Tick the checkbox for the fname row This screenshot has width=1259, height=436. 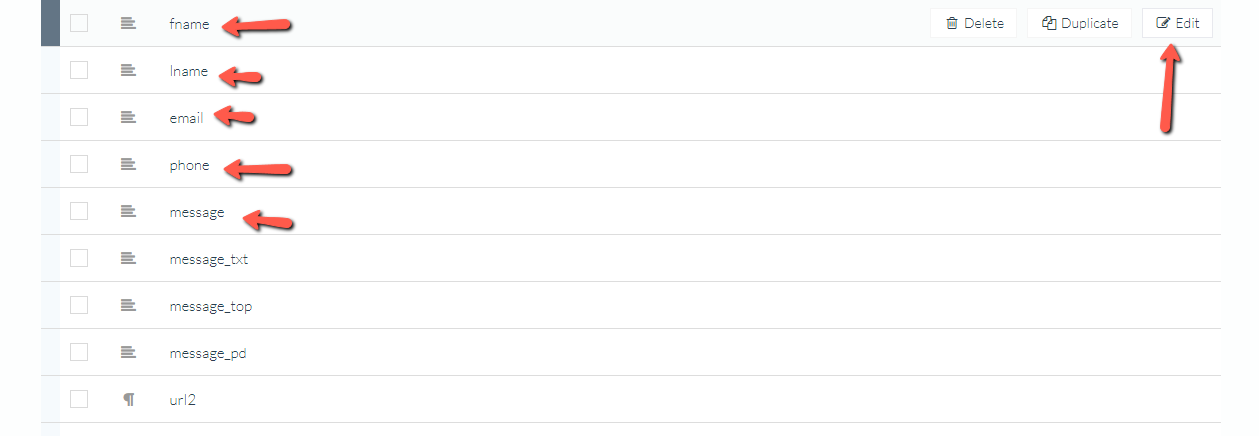(79, 23)
